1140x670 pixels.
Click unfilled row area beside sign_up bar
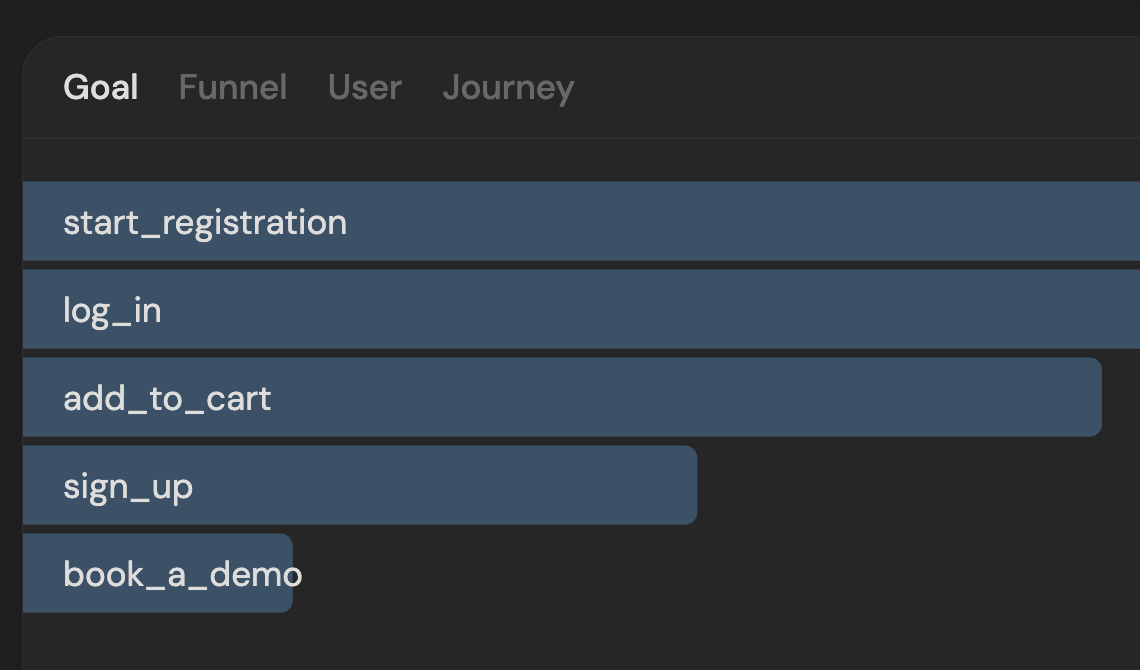point(918,485)
